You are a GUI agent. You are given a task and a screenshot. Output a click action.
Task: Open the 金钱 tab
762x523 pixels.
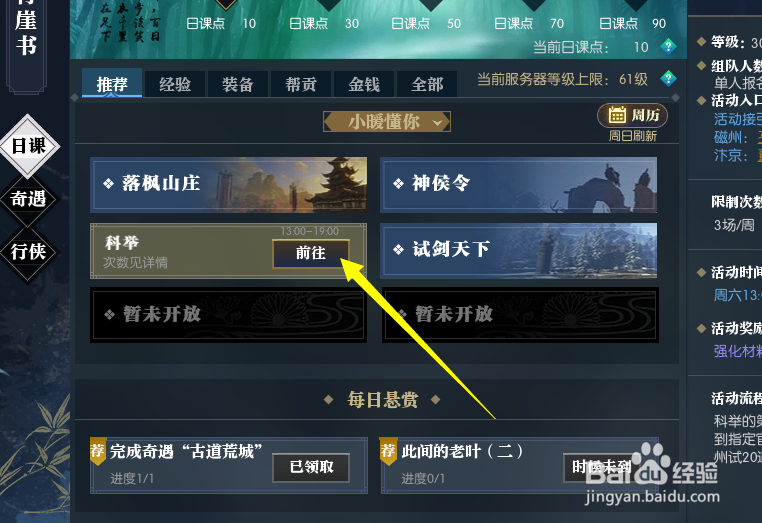(364, 84)
